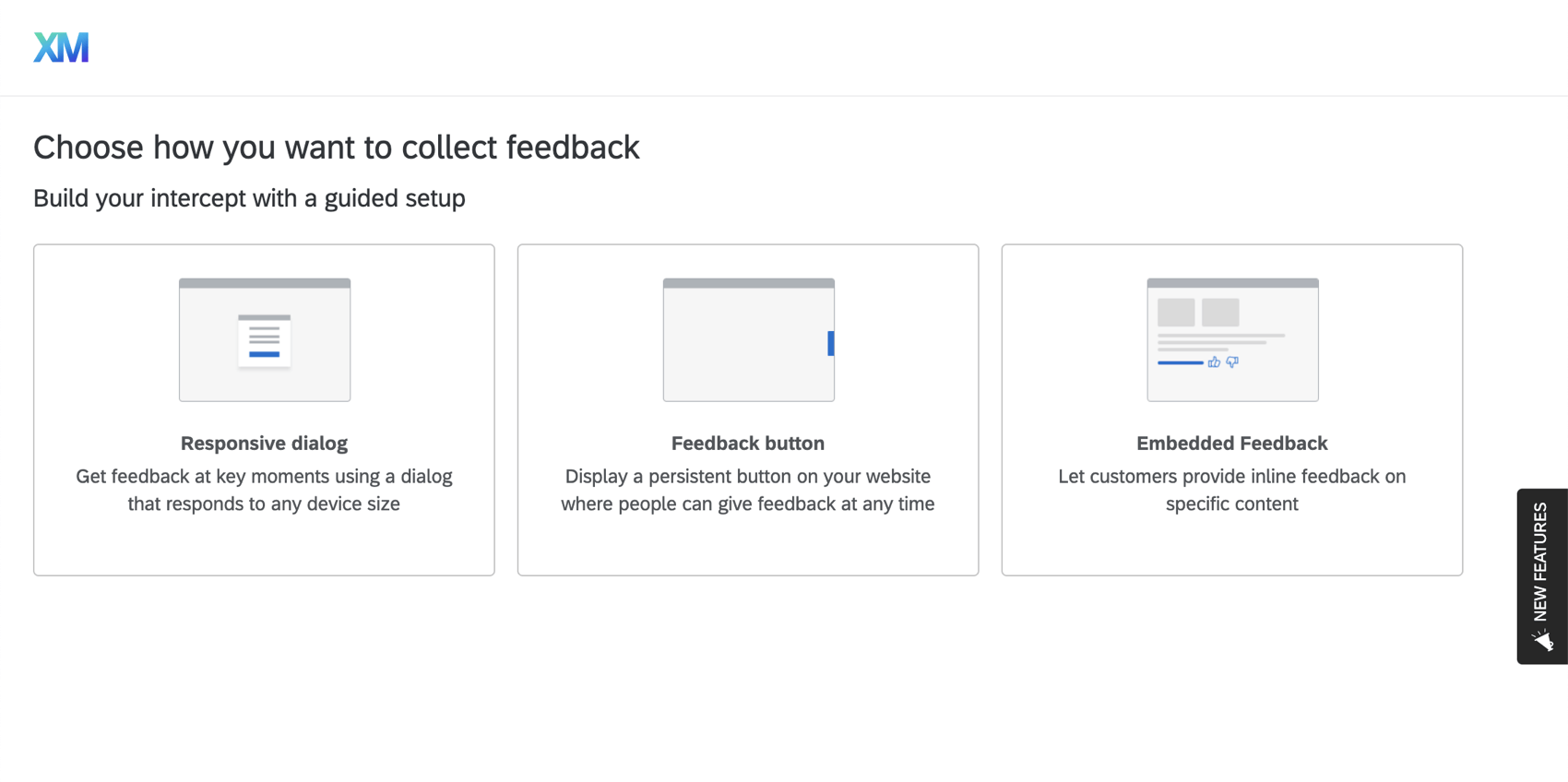Viewport: 1568px width, 782px height.
Task: Open the NEW FEATURES panel
Action: (1541, 572)
